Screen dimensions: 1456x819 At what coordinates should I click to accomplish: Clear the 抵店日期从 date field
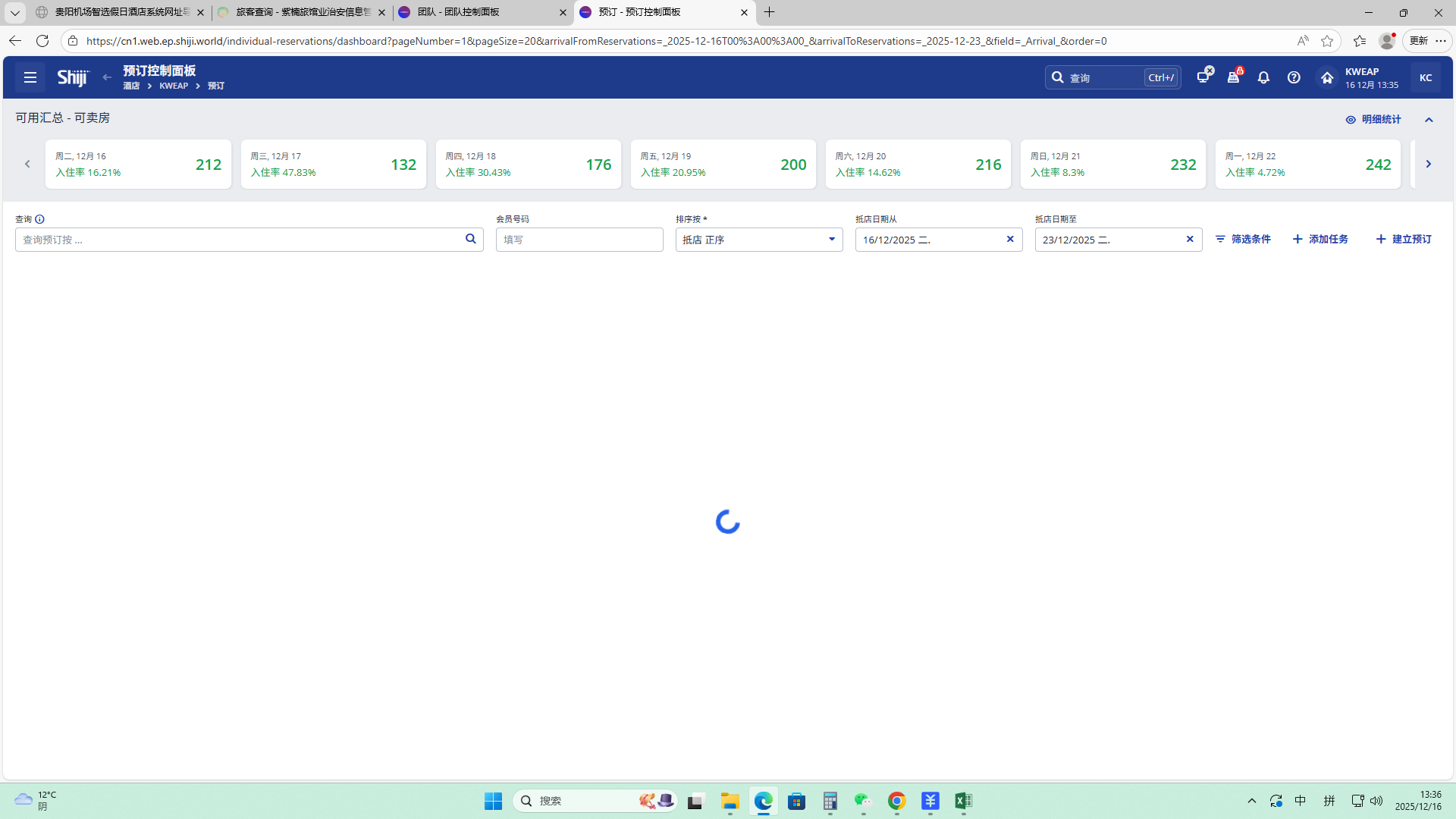[1010, 240]
